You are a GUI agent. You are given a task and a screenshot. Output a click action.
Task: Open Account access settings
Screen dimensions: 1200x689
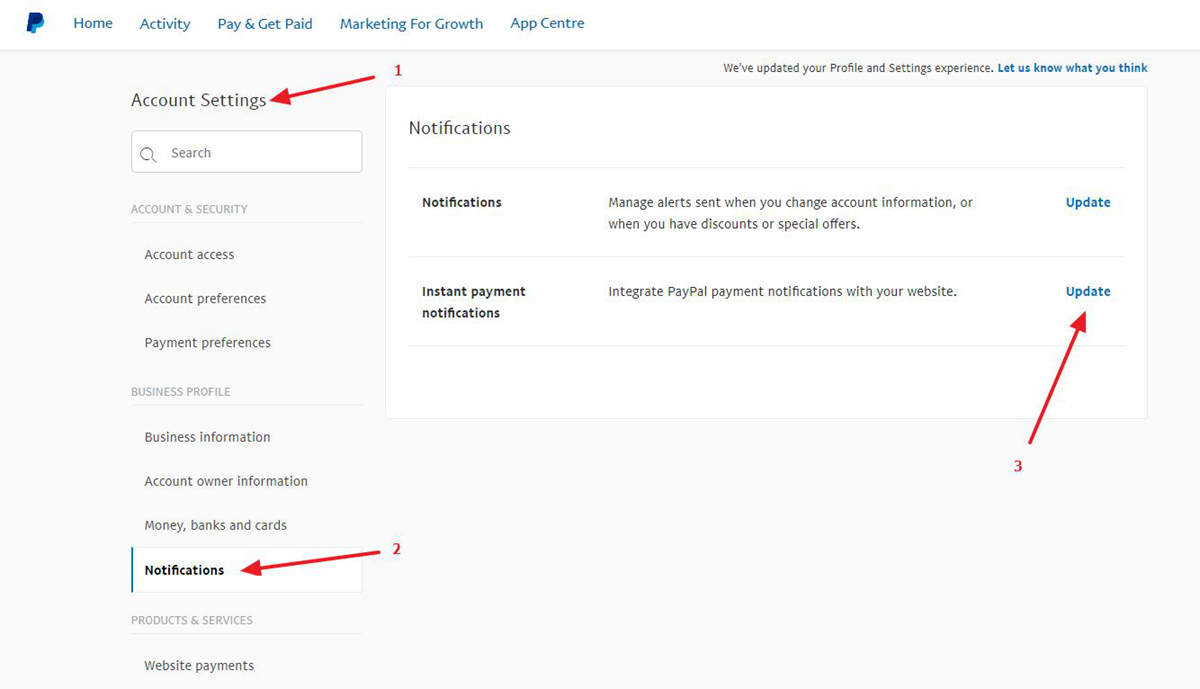click(x=189, y=255)
